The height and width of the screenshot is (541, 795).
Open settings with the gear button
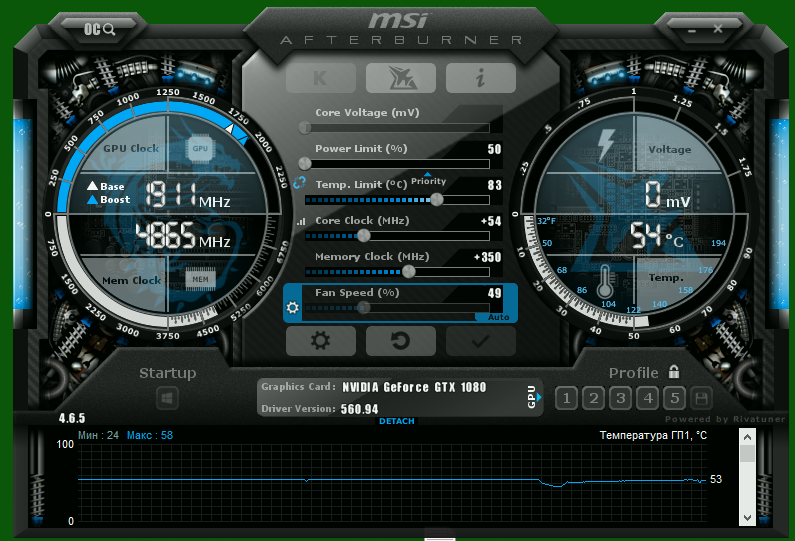[x=320, y=341]
